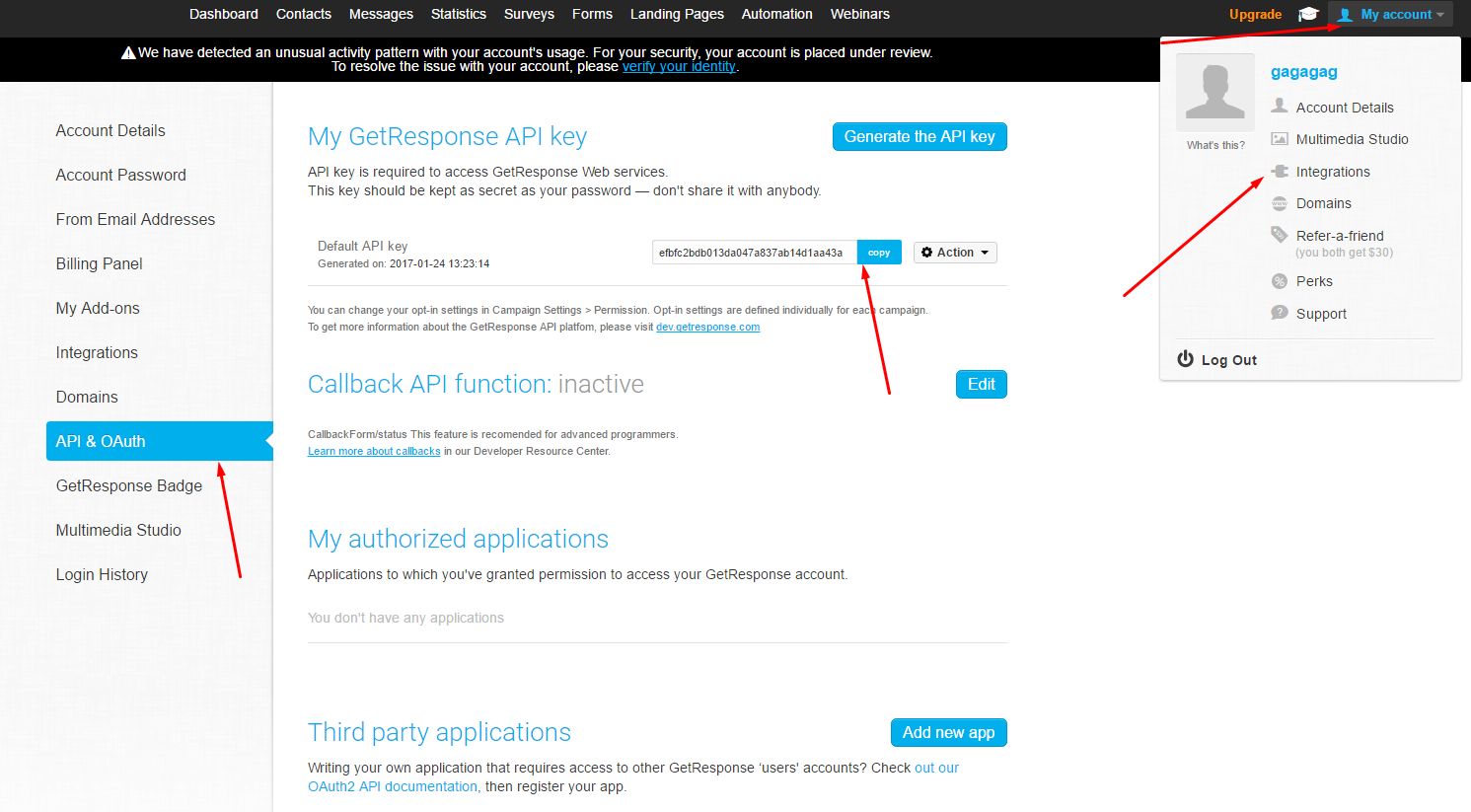This screenshot has height=812, width=1471.
Task: Open My Add-ons in sidebar
Action: coord(98,308)
